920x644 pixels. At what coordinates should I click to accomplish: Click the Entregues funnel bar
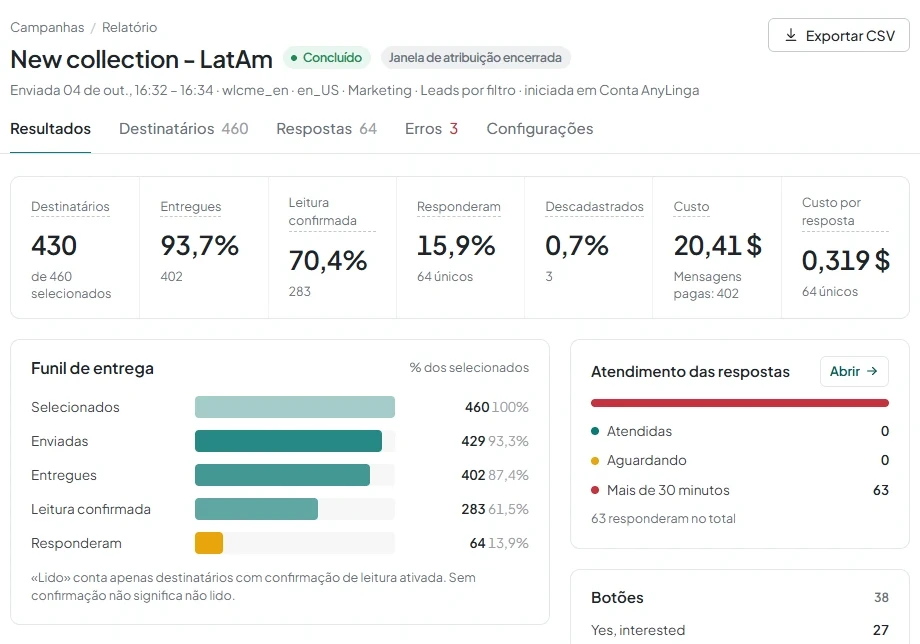click(282, 475)
